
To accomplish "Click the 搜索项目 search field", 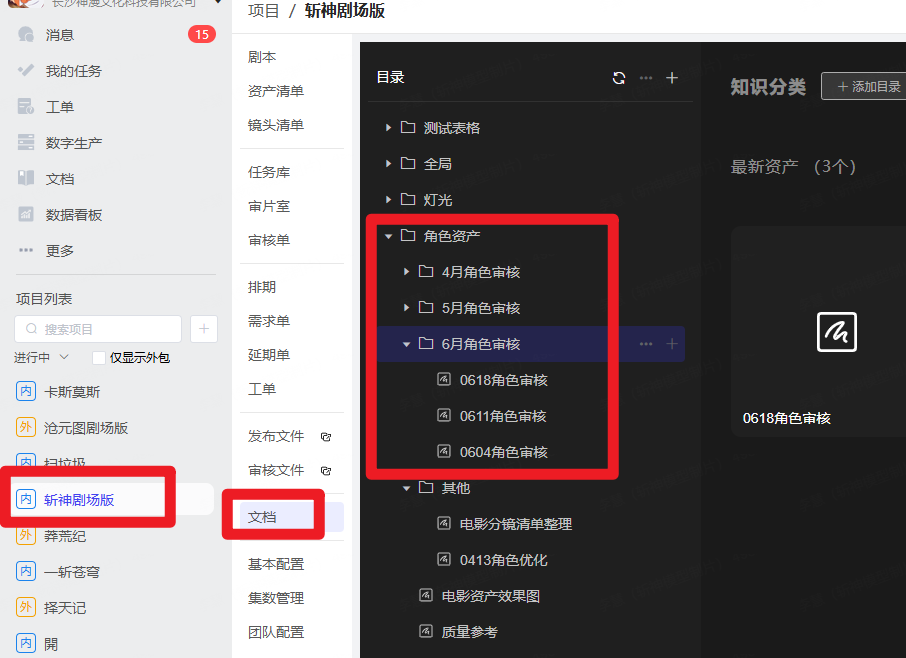I will (x=98, y=329).
